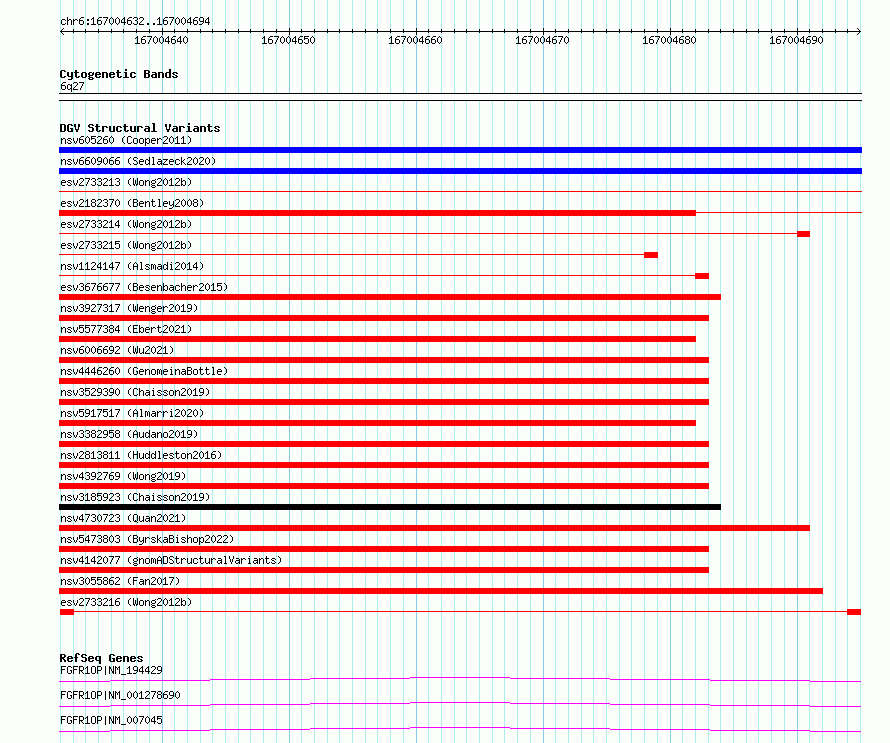
Task: Click the nsv605260 (Cooper2011) variant label
Action: 126,140
